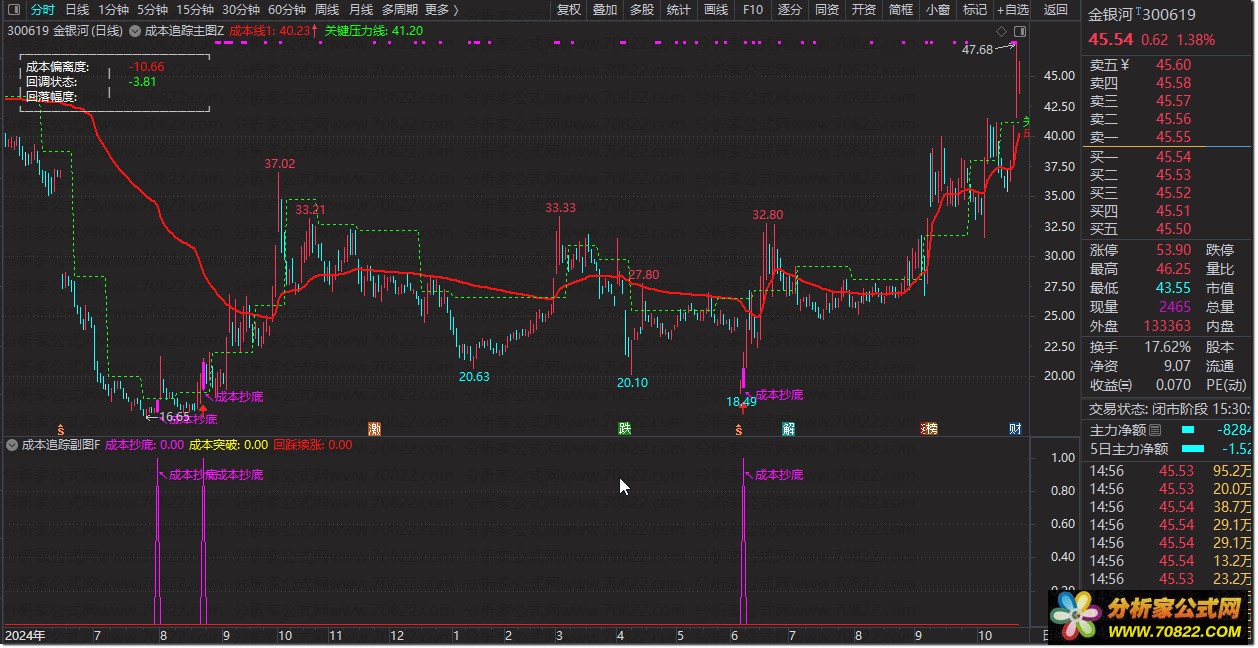Switch to 日线 period tab
This screenshot has height=648, width=1258.
click(x=77, y=10)
